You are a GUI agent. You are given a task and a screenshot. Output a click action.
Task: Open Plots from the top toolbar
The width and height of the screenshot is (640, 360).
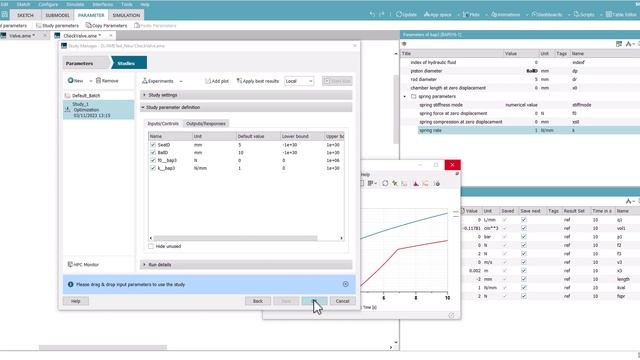(471, 15)
